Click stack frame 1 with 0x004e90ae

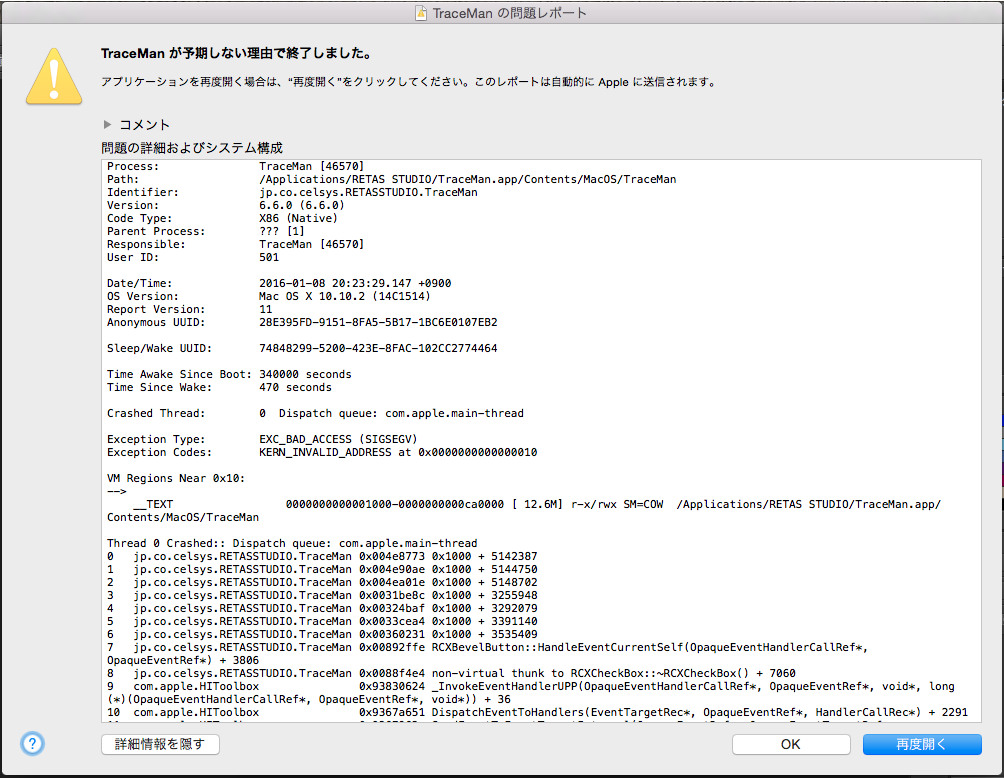click(x=322, y=569)
